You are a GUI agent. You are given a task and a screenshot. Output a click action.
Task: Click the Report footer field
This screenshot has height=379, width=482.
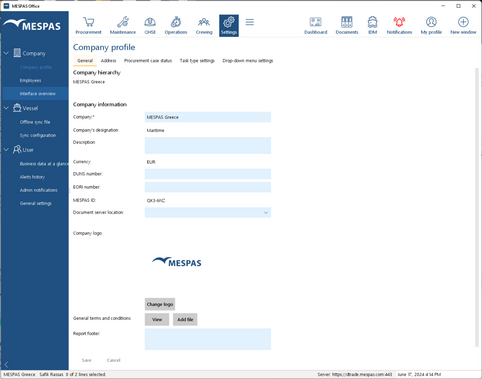(x=208, y=339)
